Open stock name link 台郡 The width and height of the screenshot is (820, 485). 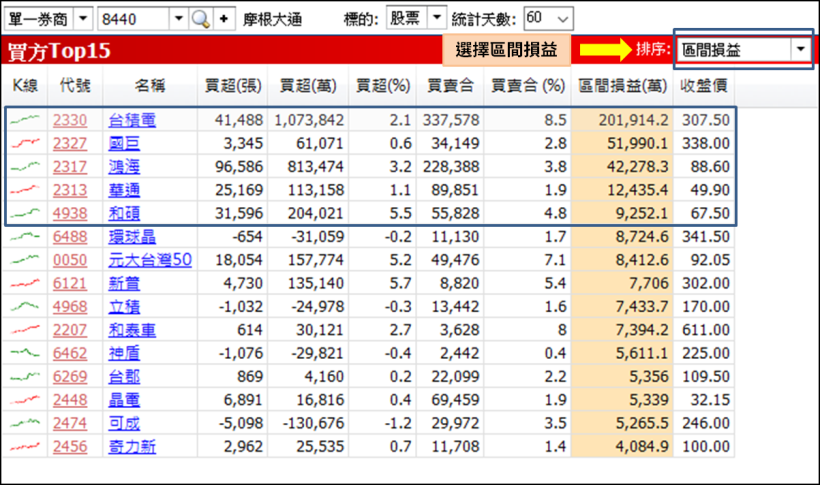(x=124, y=377)
